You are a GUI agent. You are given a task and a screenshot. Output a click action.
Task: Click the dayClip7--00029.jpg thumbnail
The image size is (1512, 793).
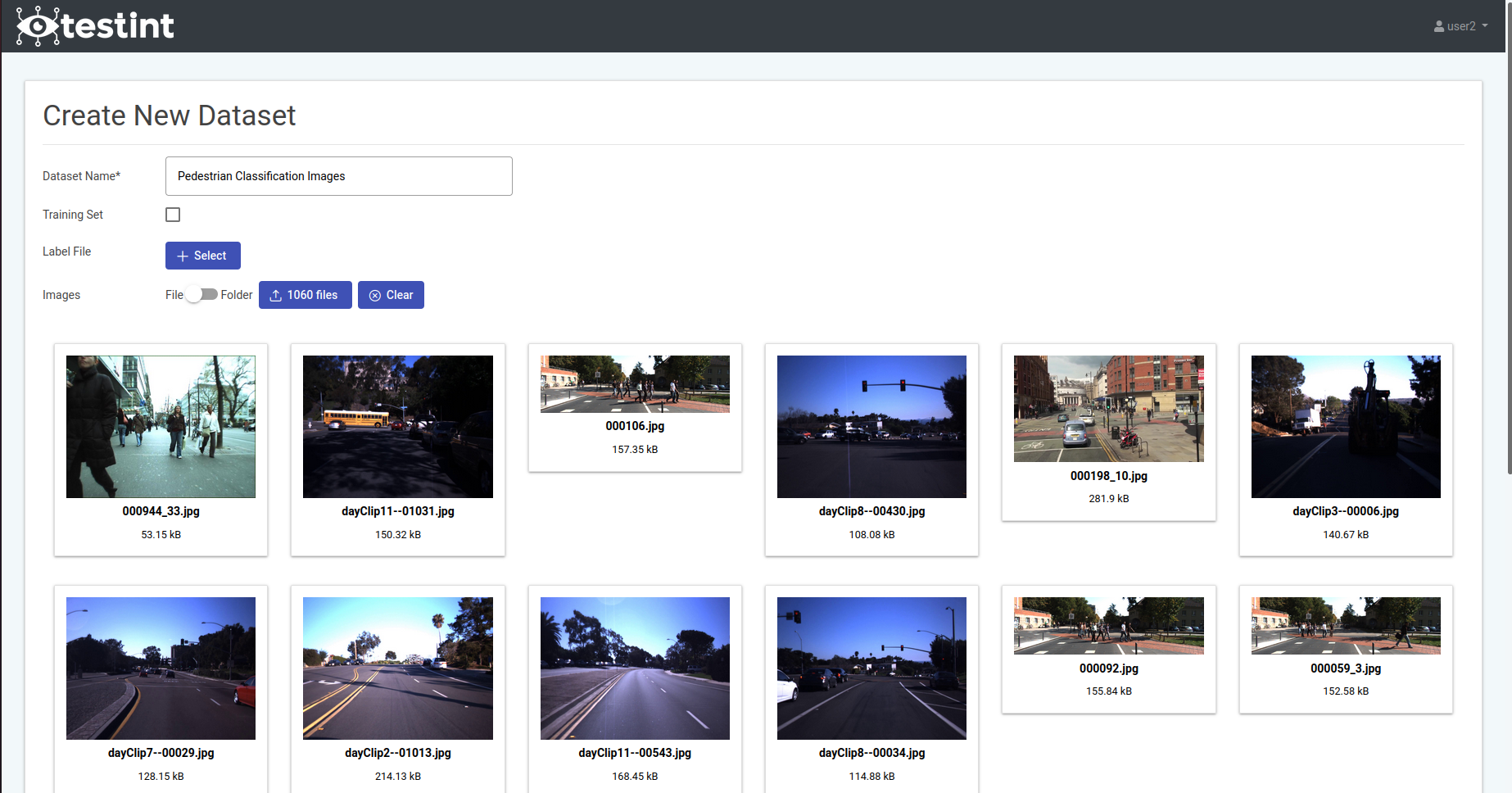(161, 668)
